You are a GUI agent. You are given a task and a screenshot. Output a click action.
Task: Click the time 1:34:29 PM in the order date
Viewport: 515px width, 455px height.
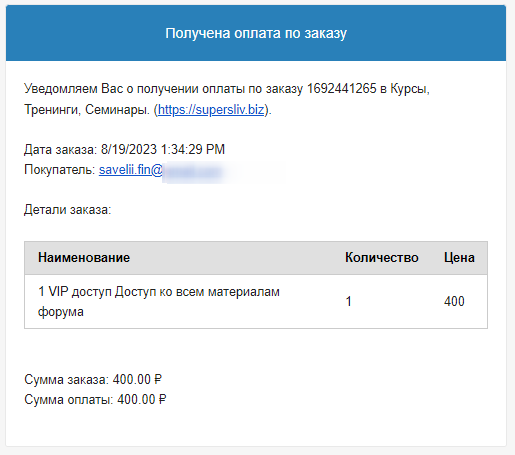tap(193, 149)
